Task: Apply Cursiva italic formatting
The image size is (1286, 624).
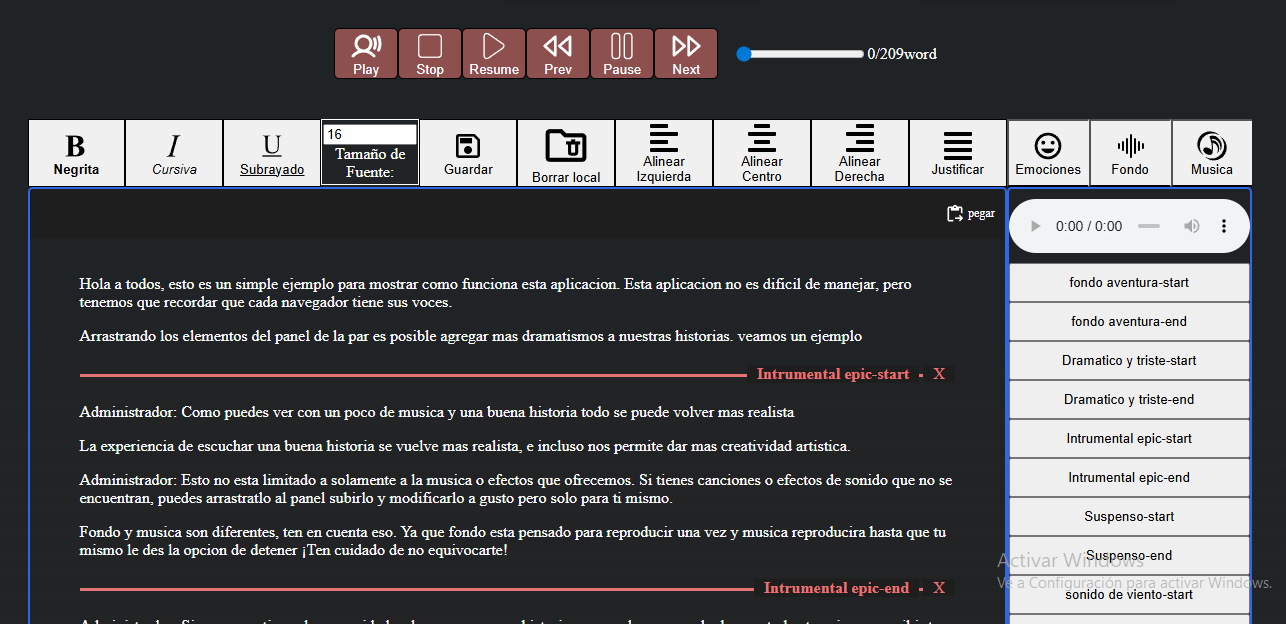Action: (x=173, y=152)
